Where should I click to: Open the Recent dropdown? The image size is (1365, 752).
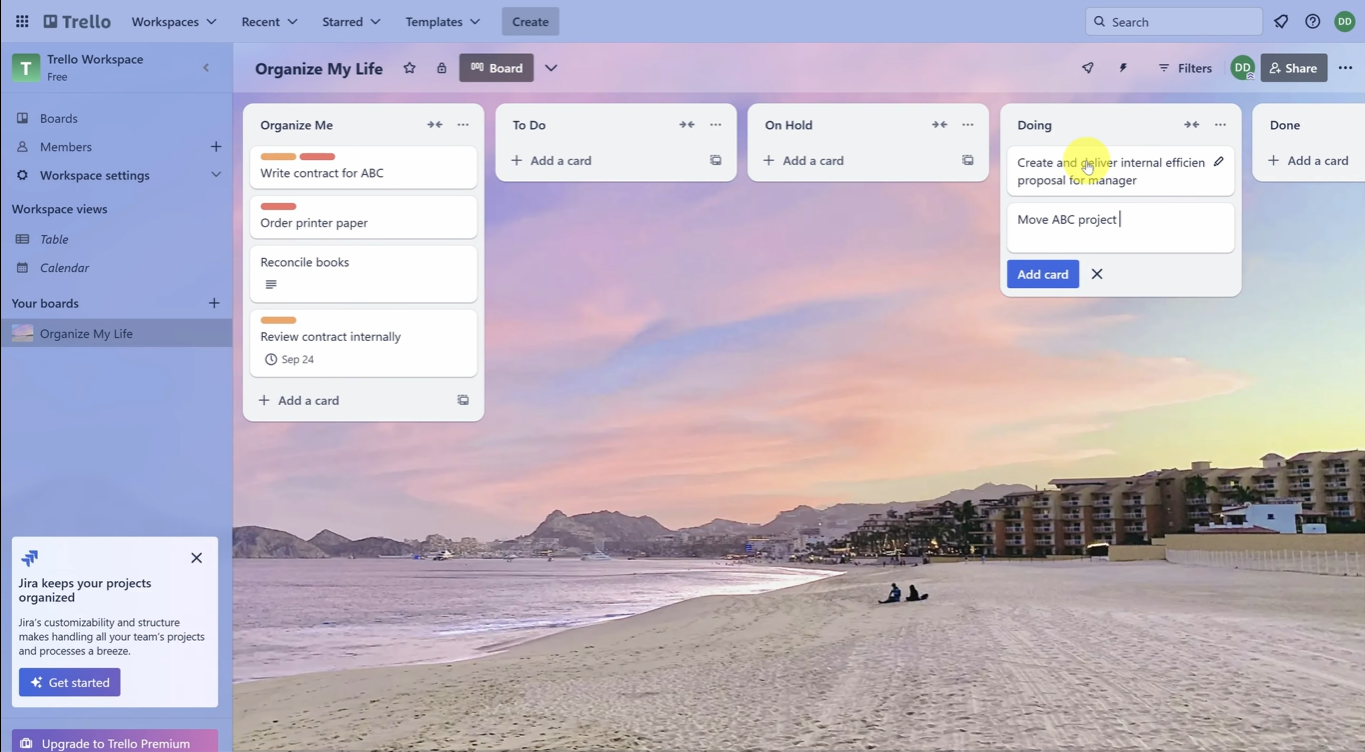tap(269, 21)
